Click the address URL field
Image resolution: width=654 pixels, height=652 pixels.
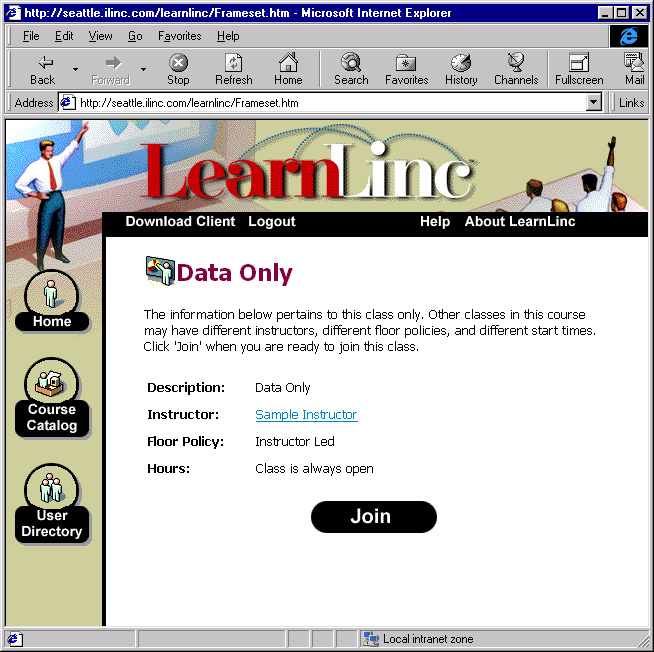pos(322,103)
